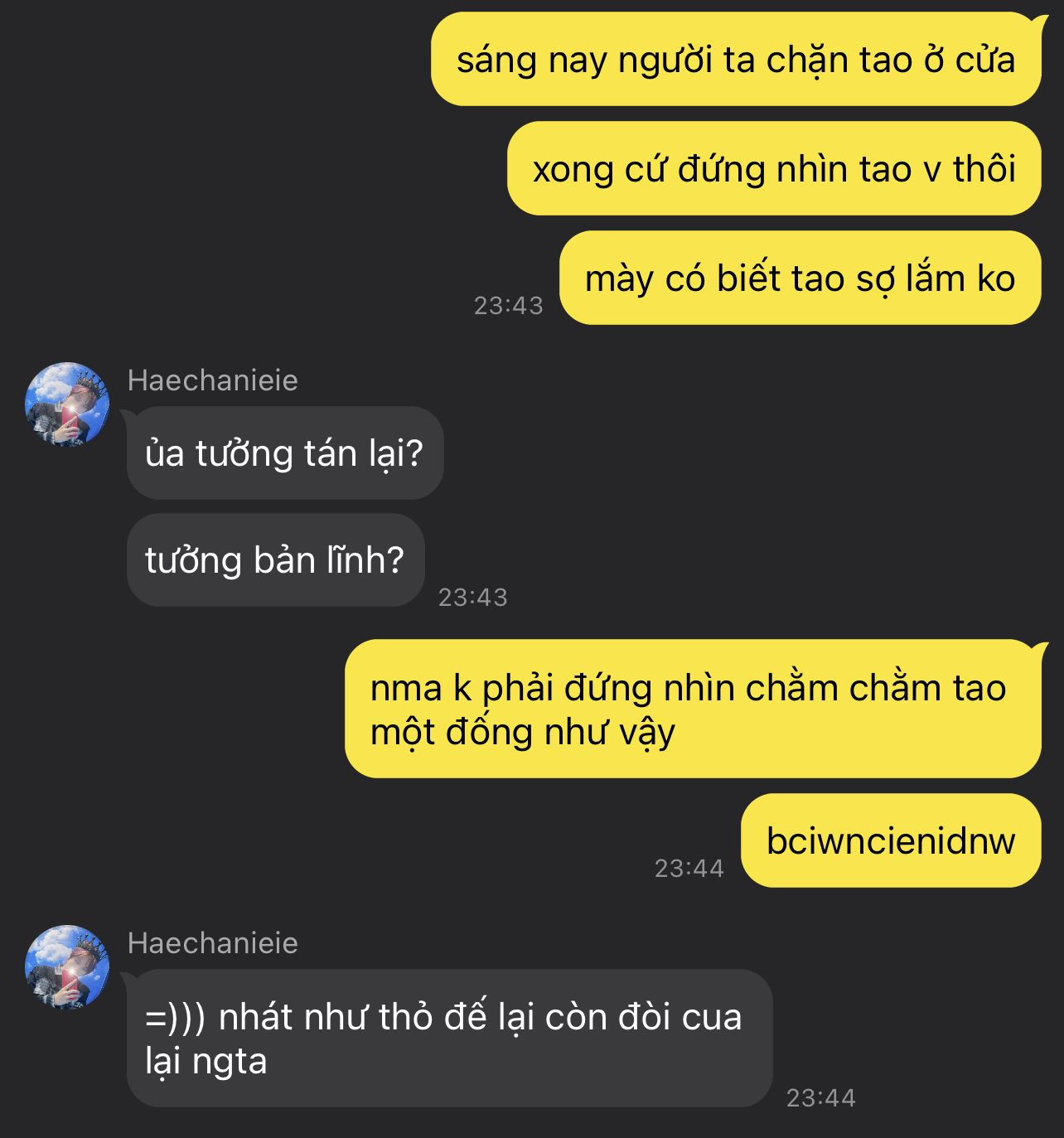This screenshot has height=1138, width=1064.
Task: Tap Haechanieie's avatar beside the last message
Action: click(68, 966)
